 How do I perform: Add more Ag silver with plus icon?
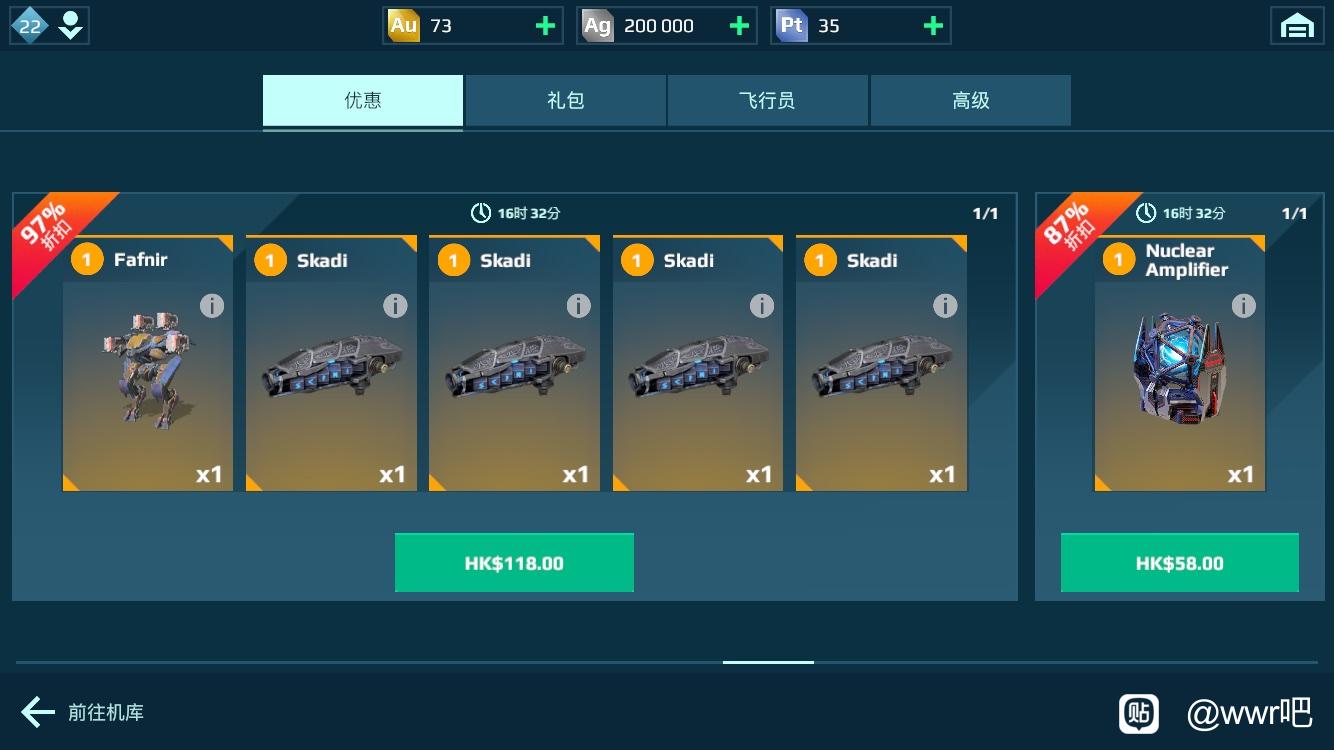(739, 26)
